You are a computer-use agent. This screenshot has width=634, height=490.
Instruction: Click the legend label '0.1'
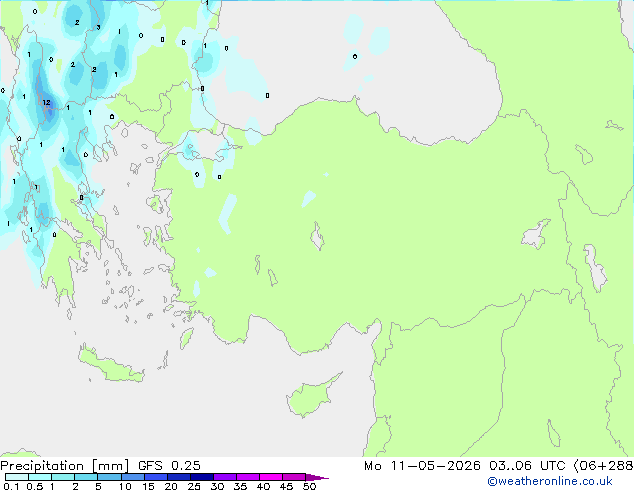click(11, 486)
